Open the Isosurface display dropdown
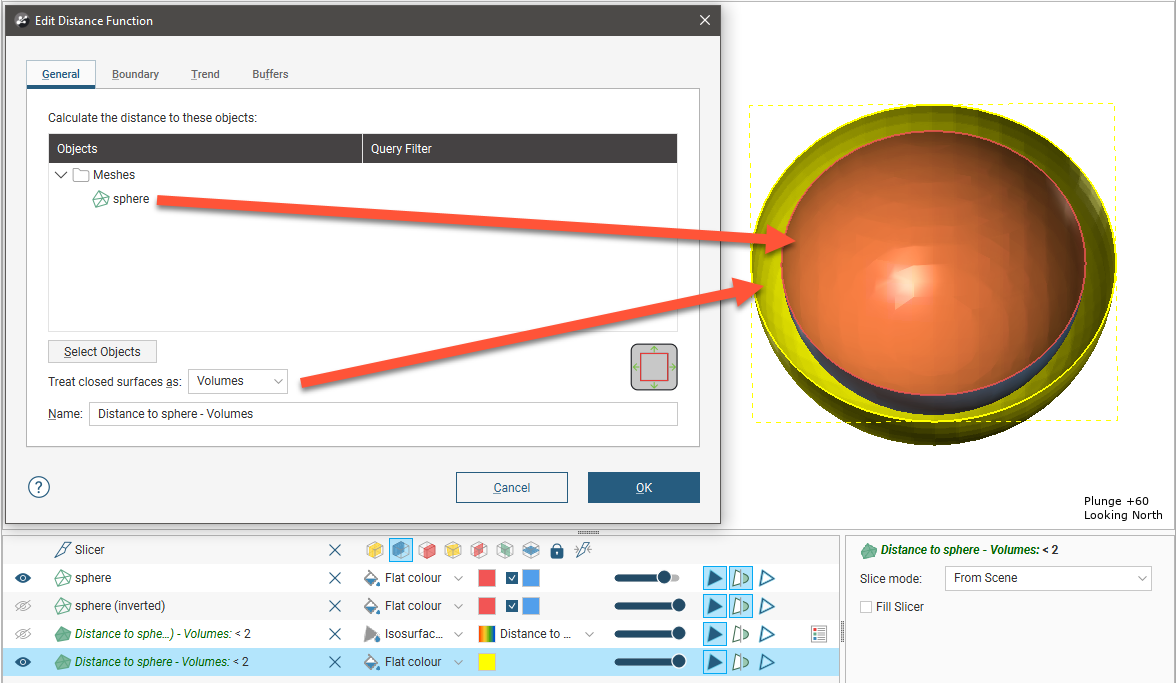Viewport: 1176px width, 683px height. coord(458,634)
